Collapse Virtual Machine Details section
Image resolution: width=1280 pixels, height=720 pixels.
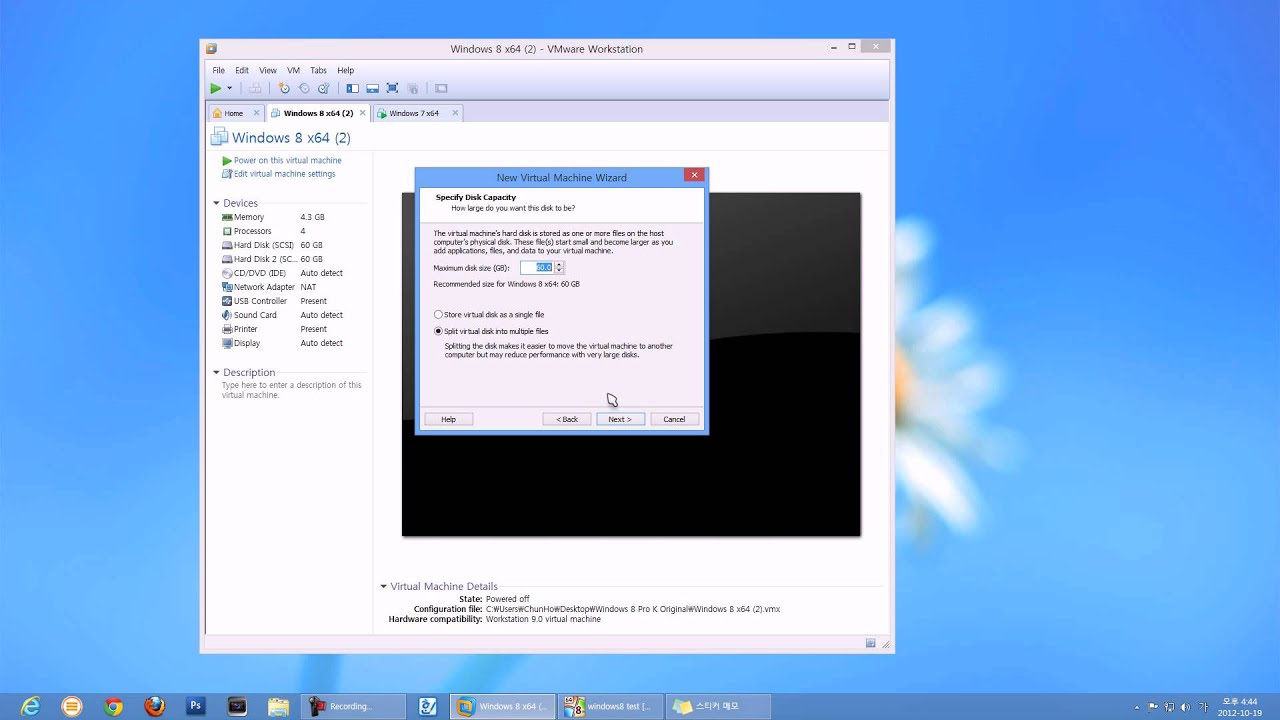(x=383, y=586)
